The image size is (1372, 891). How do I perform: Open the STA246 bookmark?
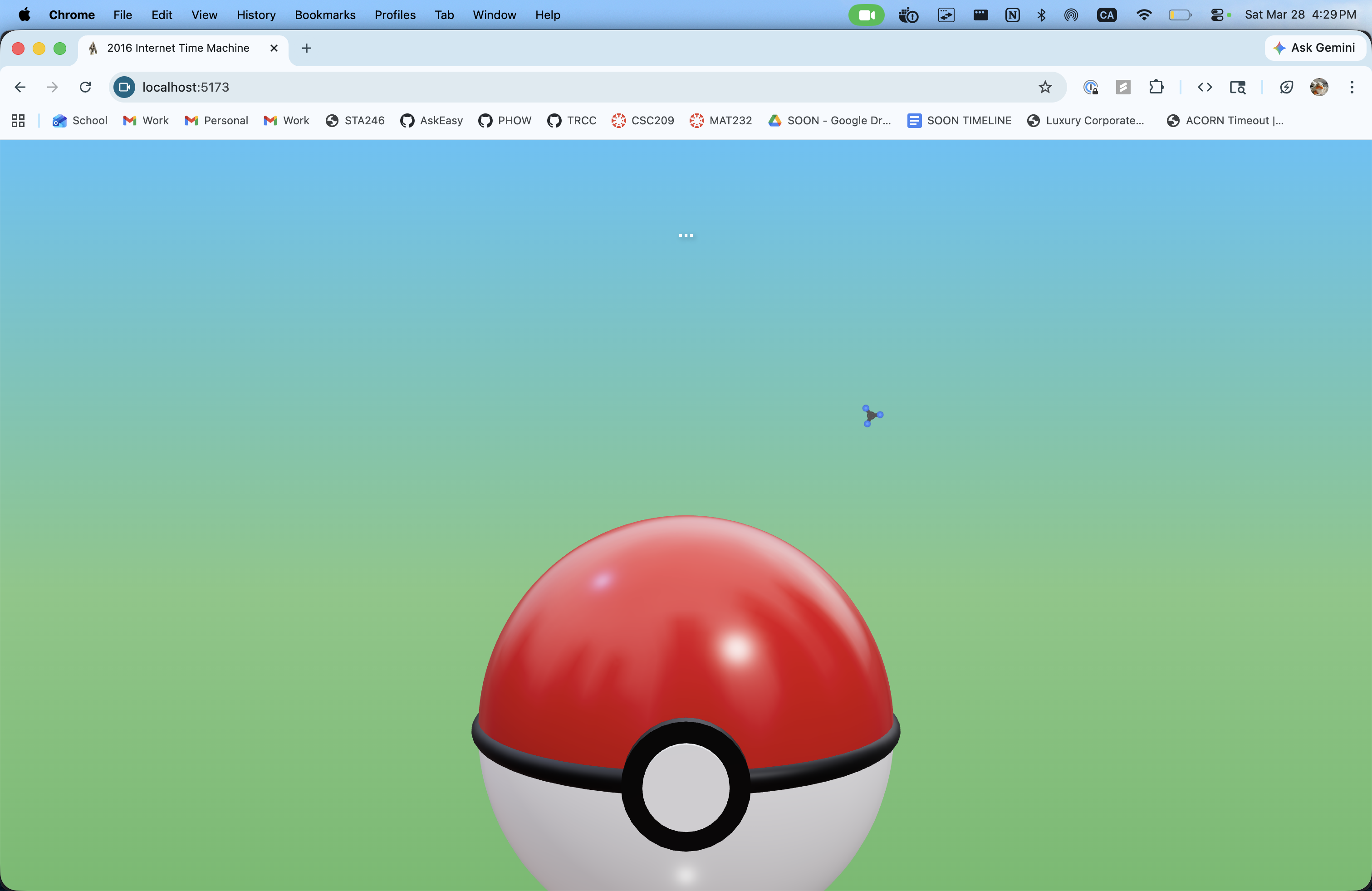pos(355,121)
